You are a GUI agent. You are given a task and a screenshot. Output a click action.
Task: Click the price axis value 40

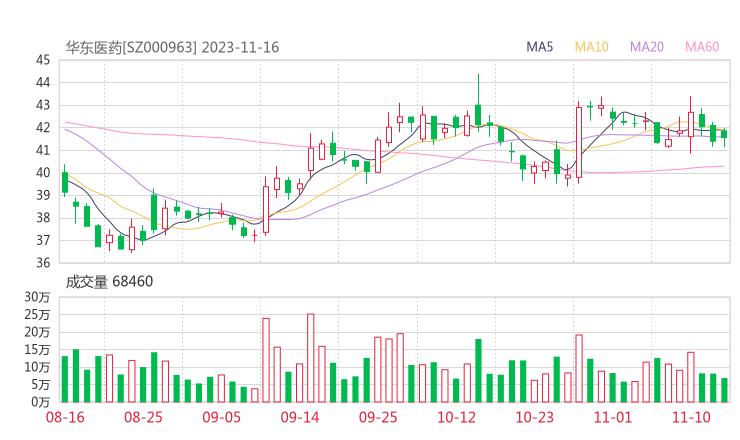point(43,173)
